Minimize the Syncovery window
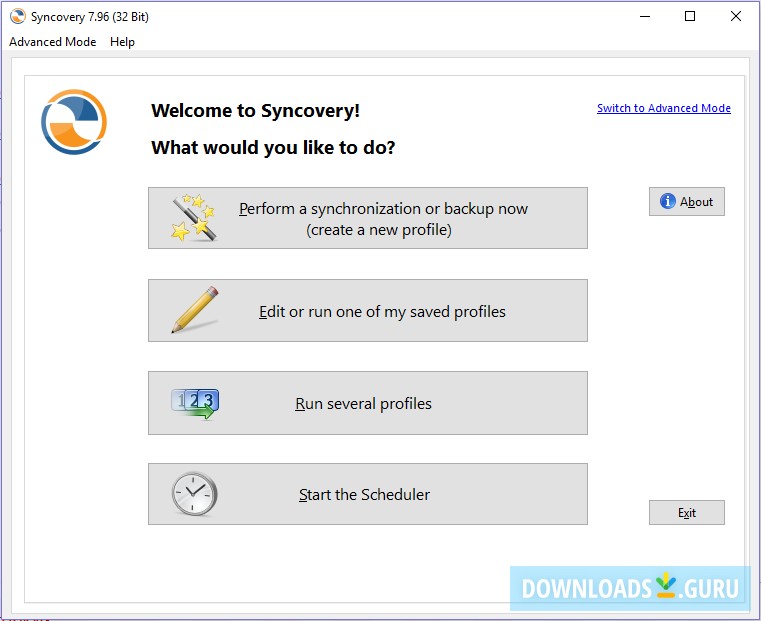The image size is (761, 621). (645, 16)
